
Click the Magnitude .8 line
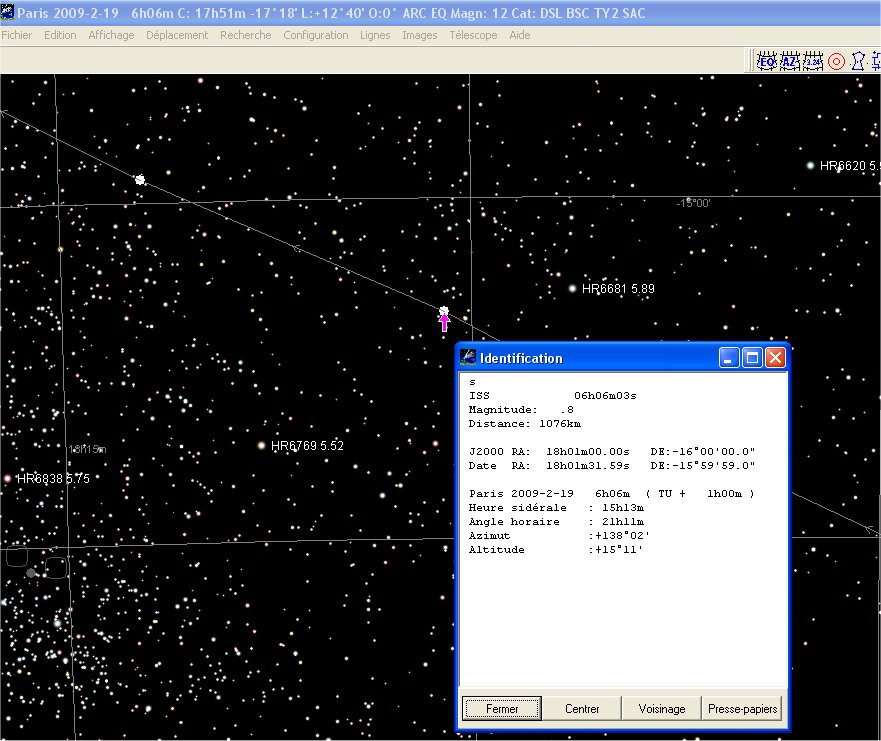[521, 410]
